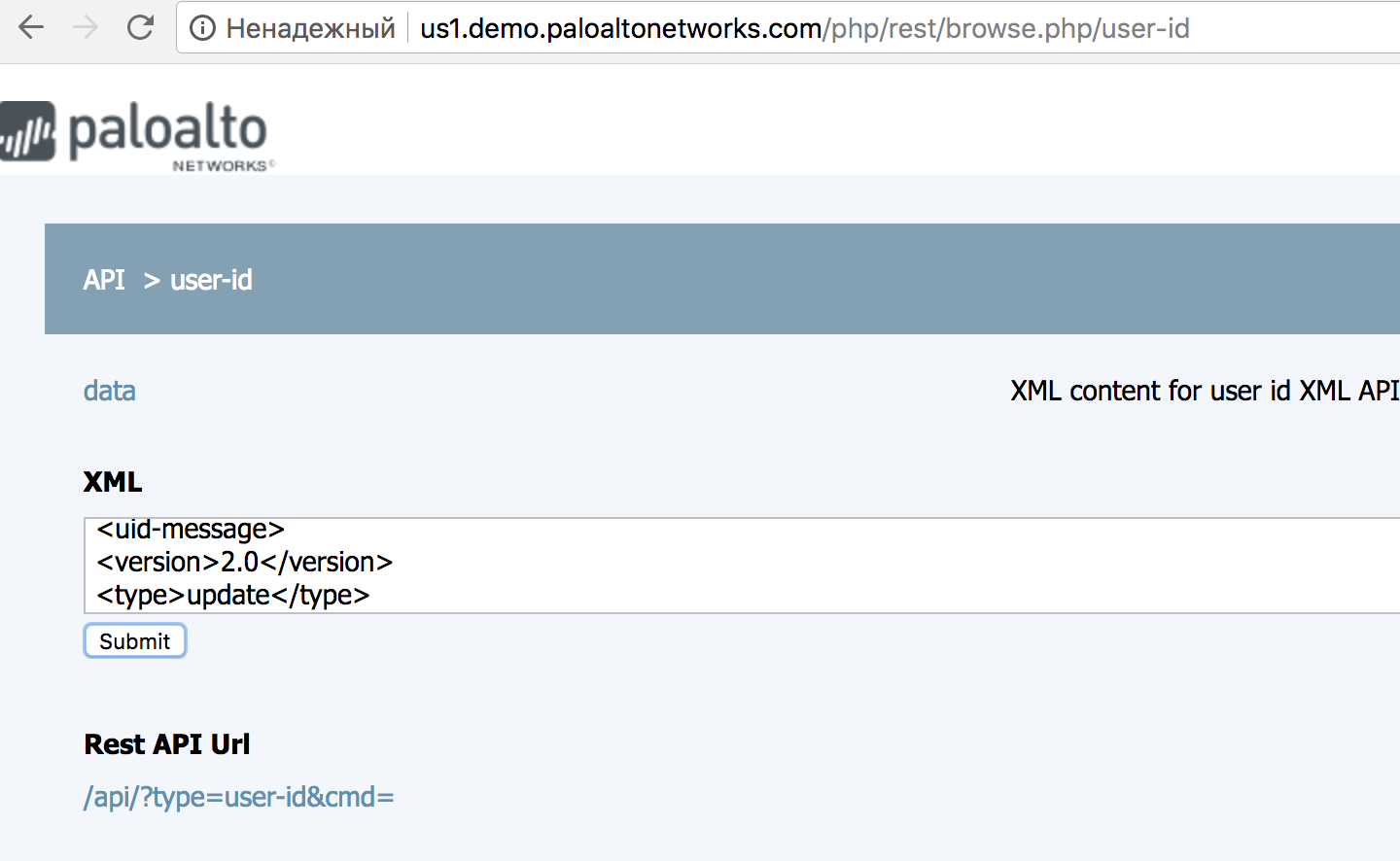The height and width of the screenshot is (861, 1400).
Task: Click the XML field label
Action: (x=113, y=482)
